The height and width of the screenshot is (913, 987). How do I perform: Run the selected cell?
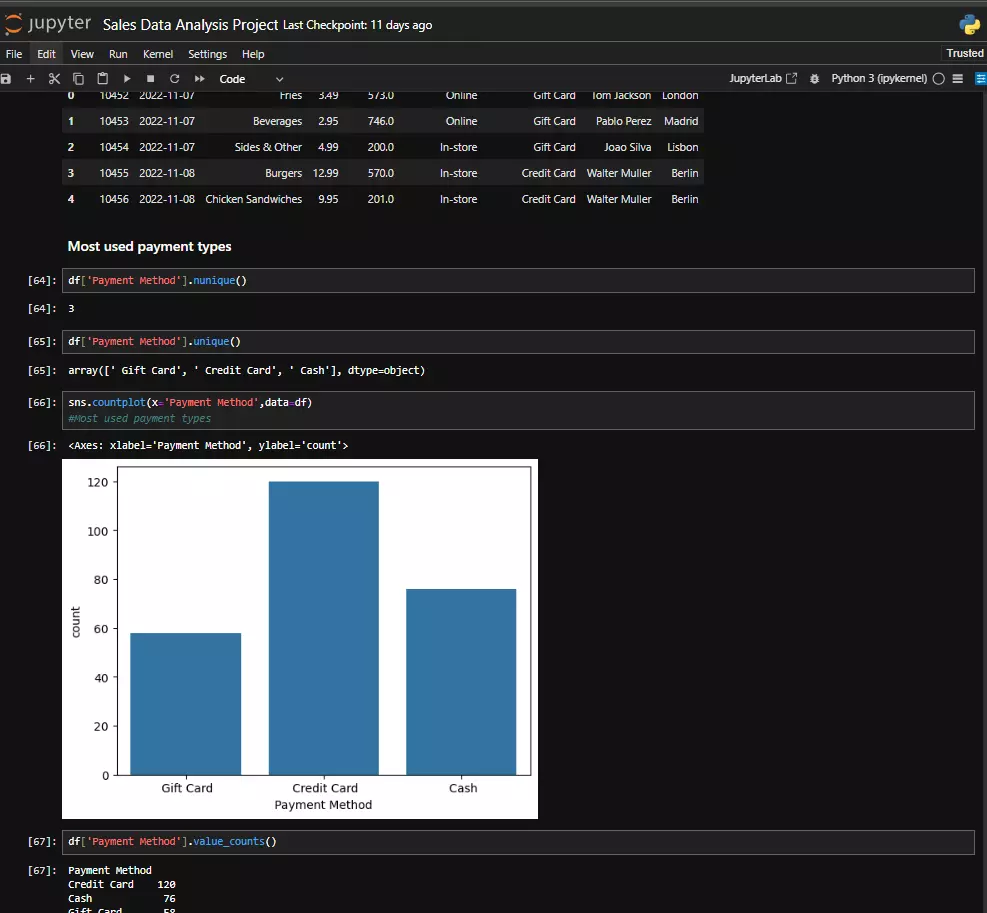click(x=127, y=79)
